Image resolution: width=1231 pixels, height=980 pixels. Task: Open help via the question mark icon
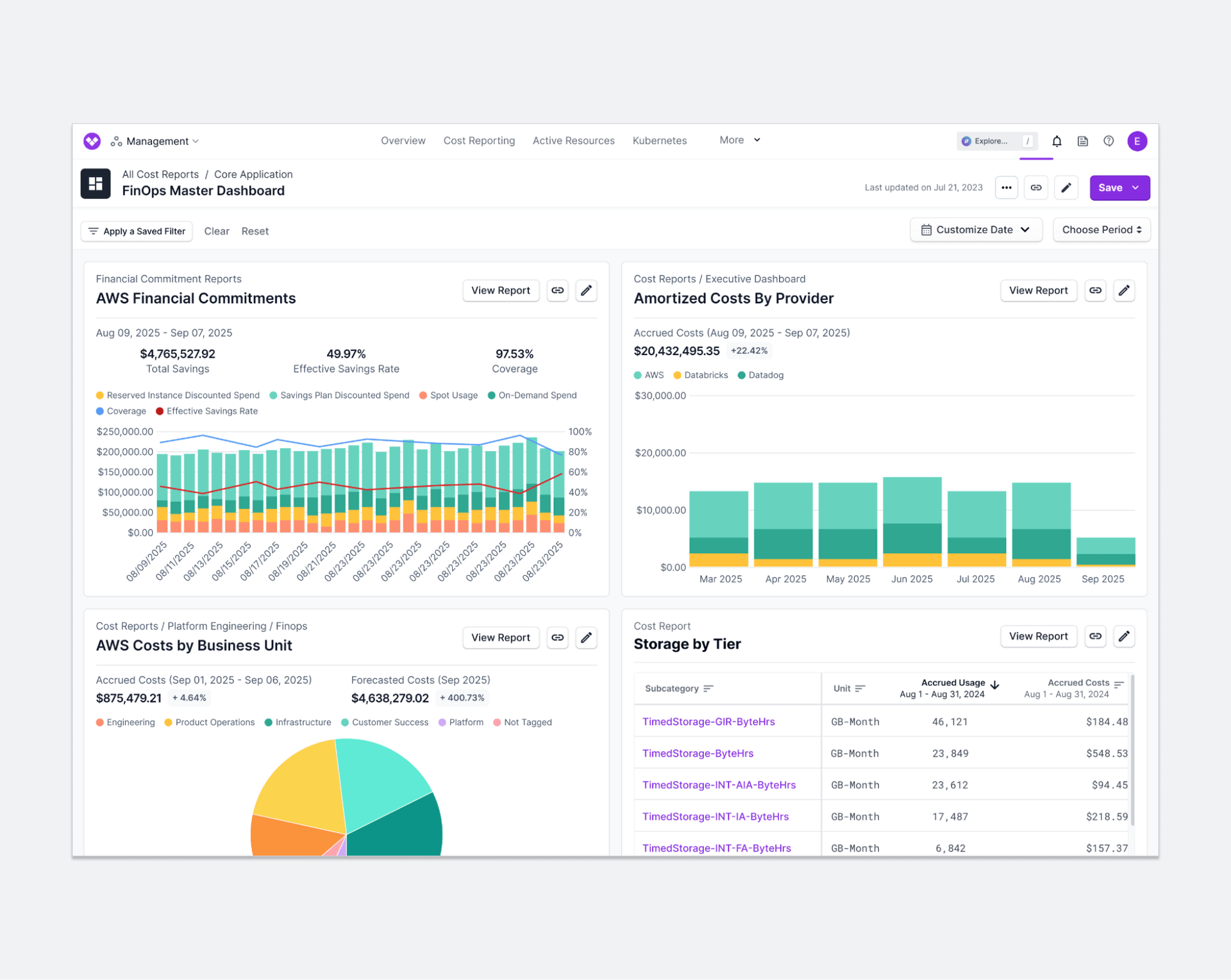click(1109, 141)
